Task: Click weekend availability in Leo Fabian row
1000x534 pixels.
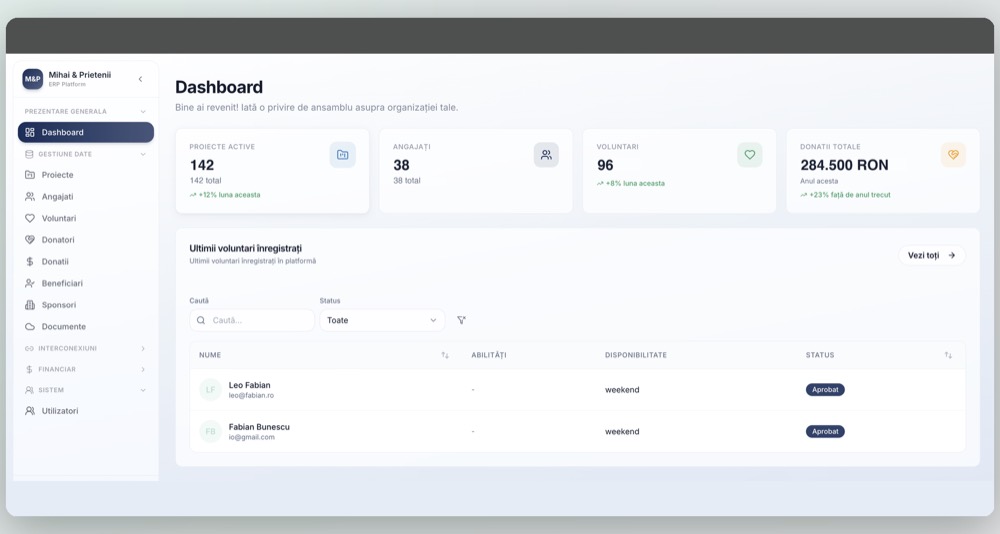Action: pos(622,390)
